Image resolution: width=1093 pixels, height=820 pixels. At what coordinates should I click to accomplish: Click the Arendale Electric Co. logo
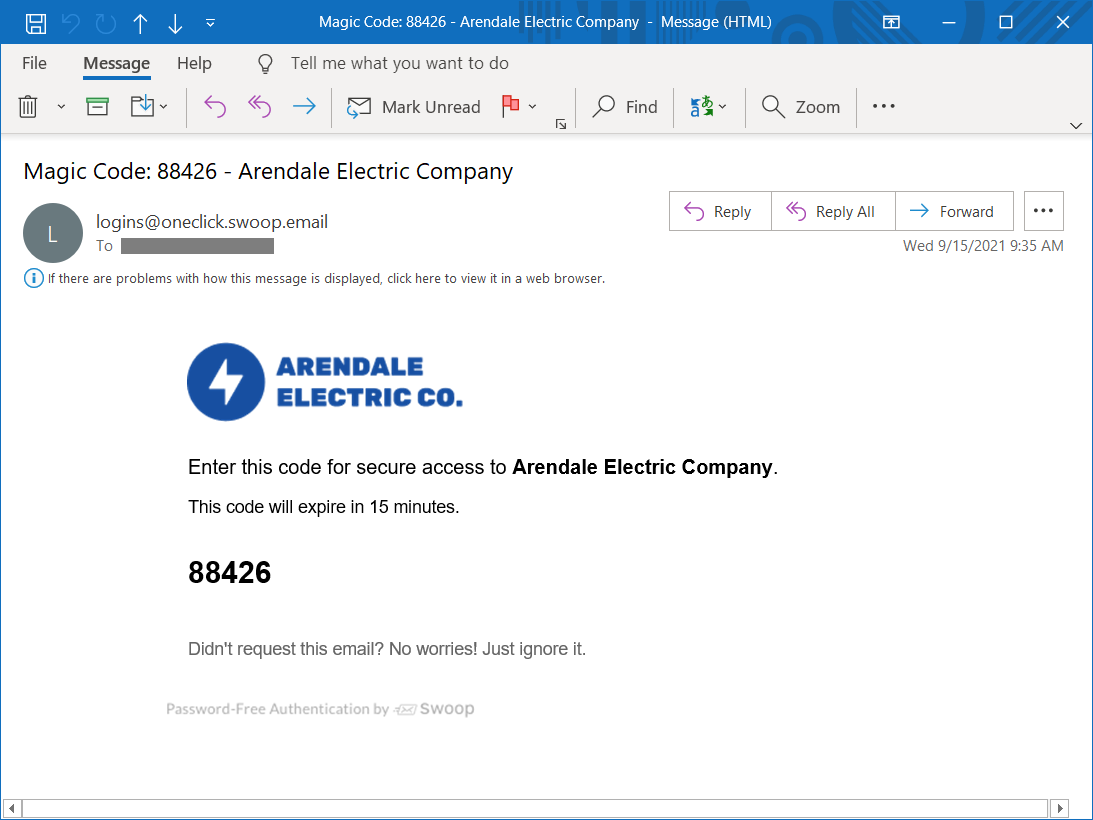(x=325, y=381)
